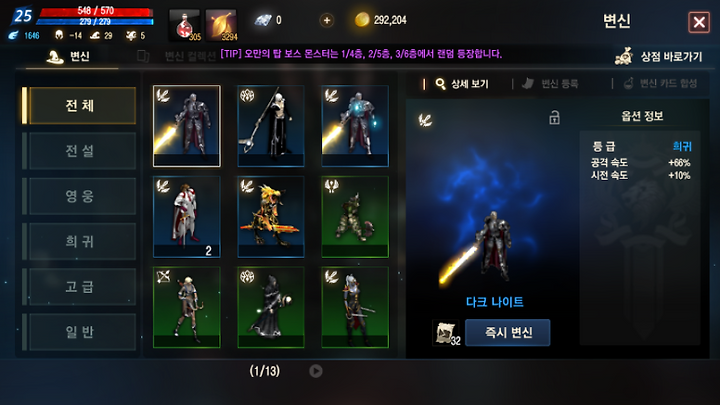
Task: Tap the golden leaf scroll item icon
Action: (x=221, y=25)
